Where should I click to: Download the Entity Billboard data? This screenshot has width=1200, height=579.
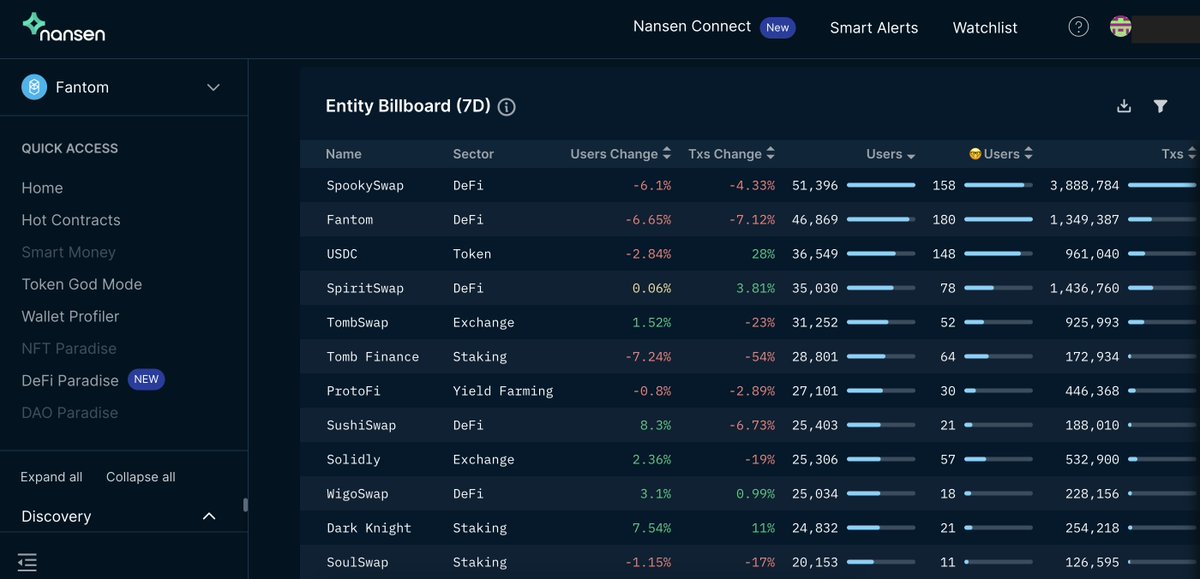click(x=1123, y=105)
